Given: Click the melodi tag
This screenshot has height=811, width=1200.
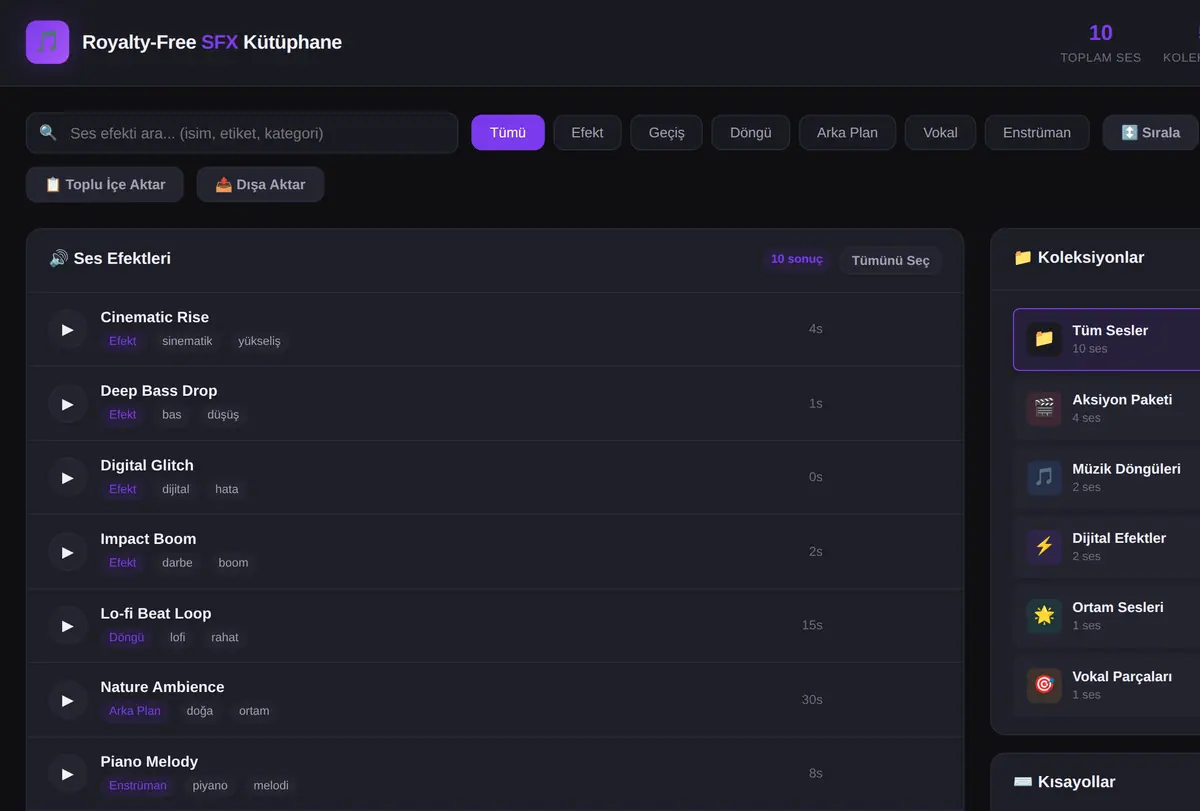Looking at the screenshot, I should tap(271, 786).
